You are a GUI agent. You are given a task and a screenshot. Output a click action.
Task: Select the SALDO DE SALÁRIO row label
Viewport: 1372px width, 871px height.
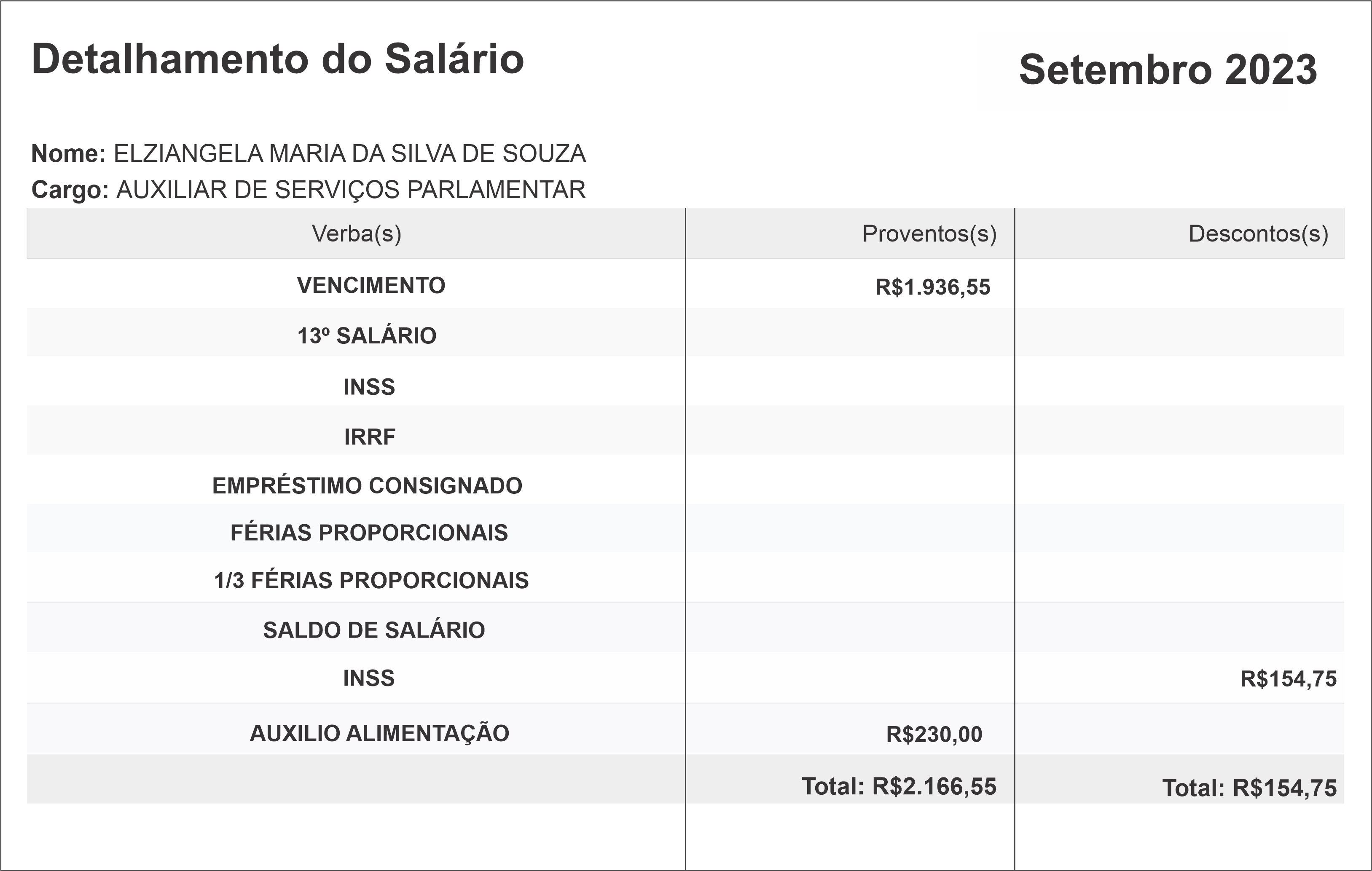coord(374,630)
